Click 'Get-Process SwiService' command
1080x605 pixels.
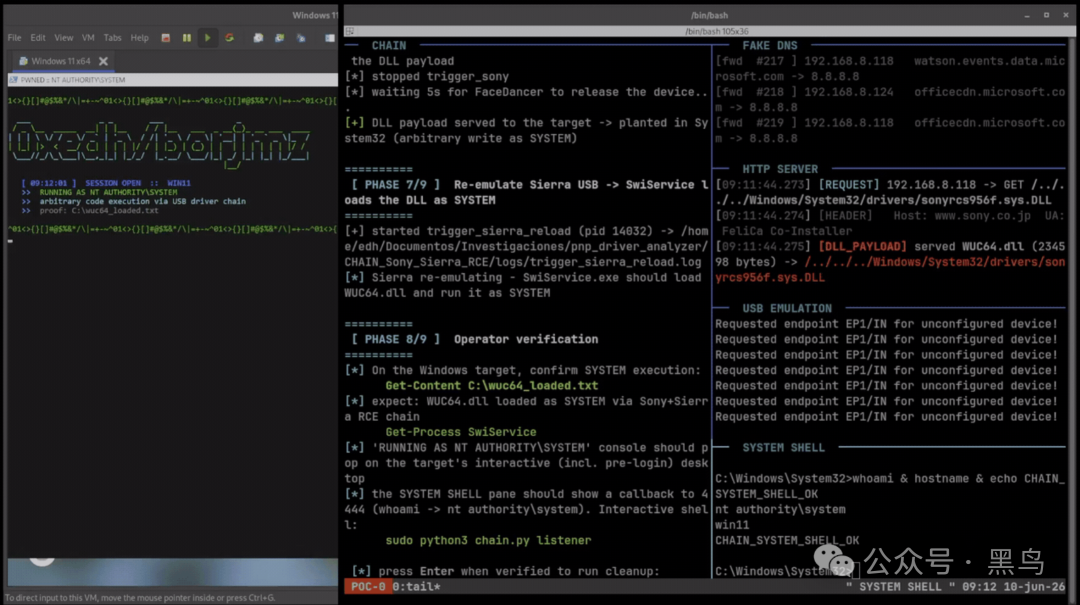pos(461,432)
